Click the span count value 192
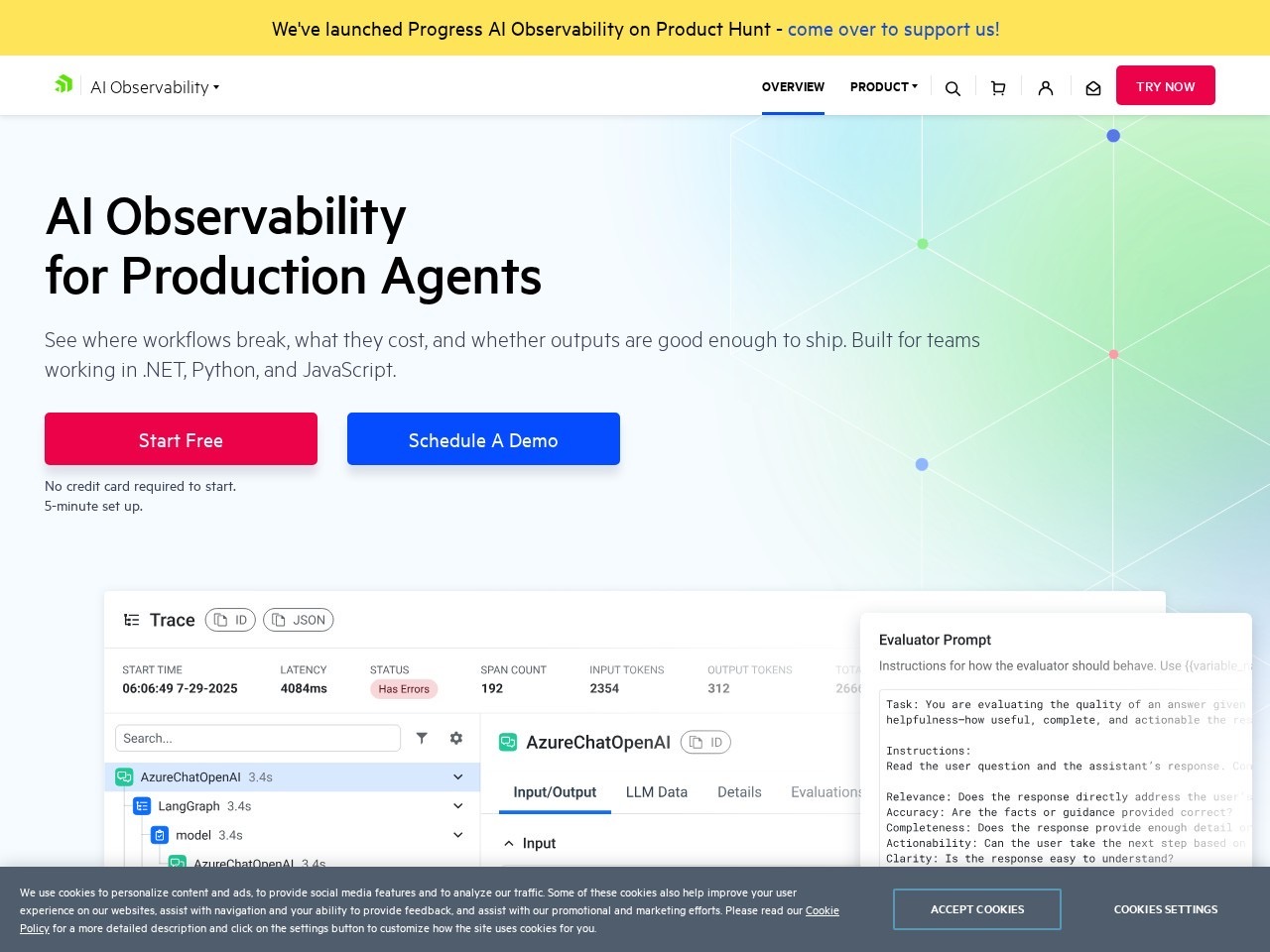1270x952 pixels. pyautogui.click(x=492, y=688)
